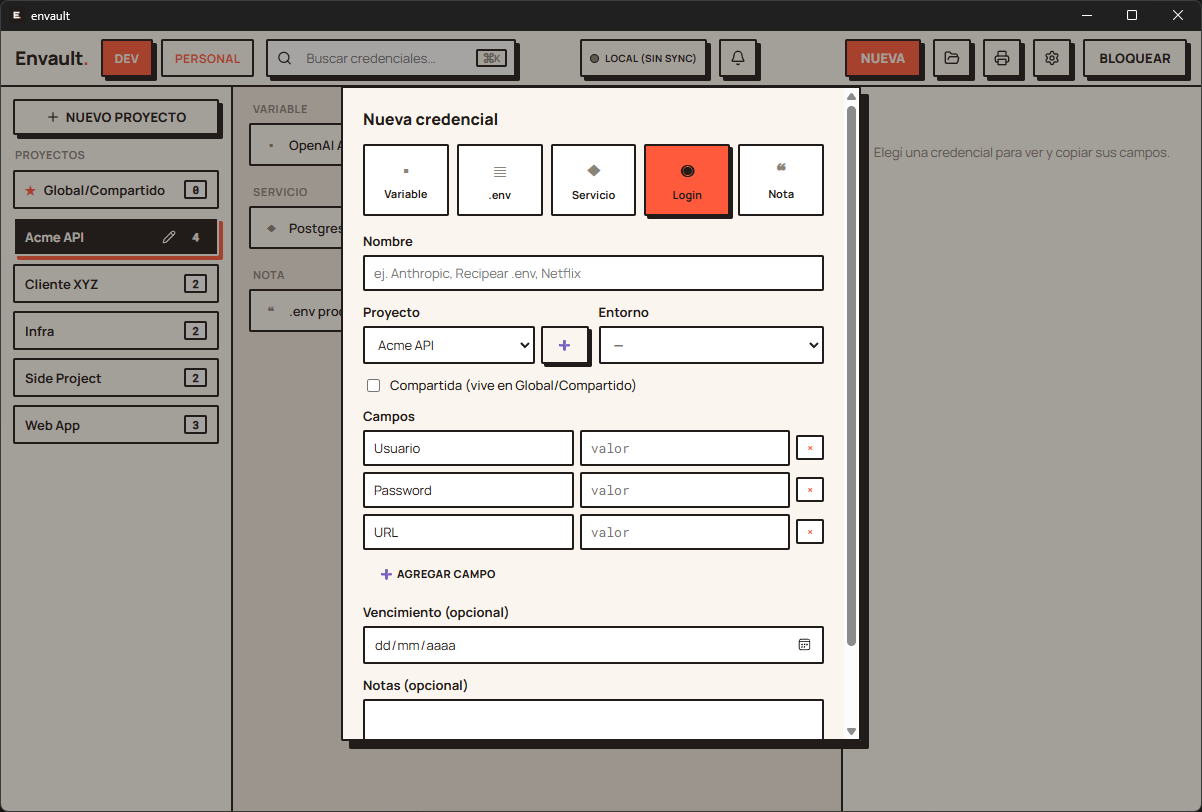Screen dimensions: 1202x812
Task: Remove the URL field
Action: 810,532
